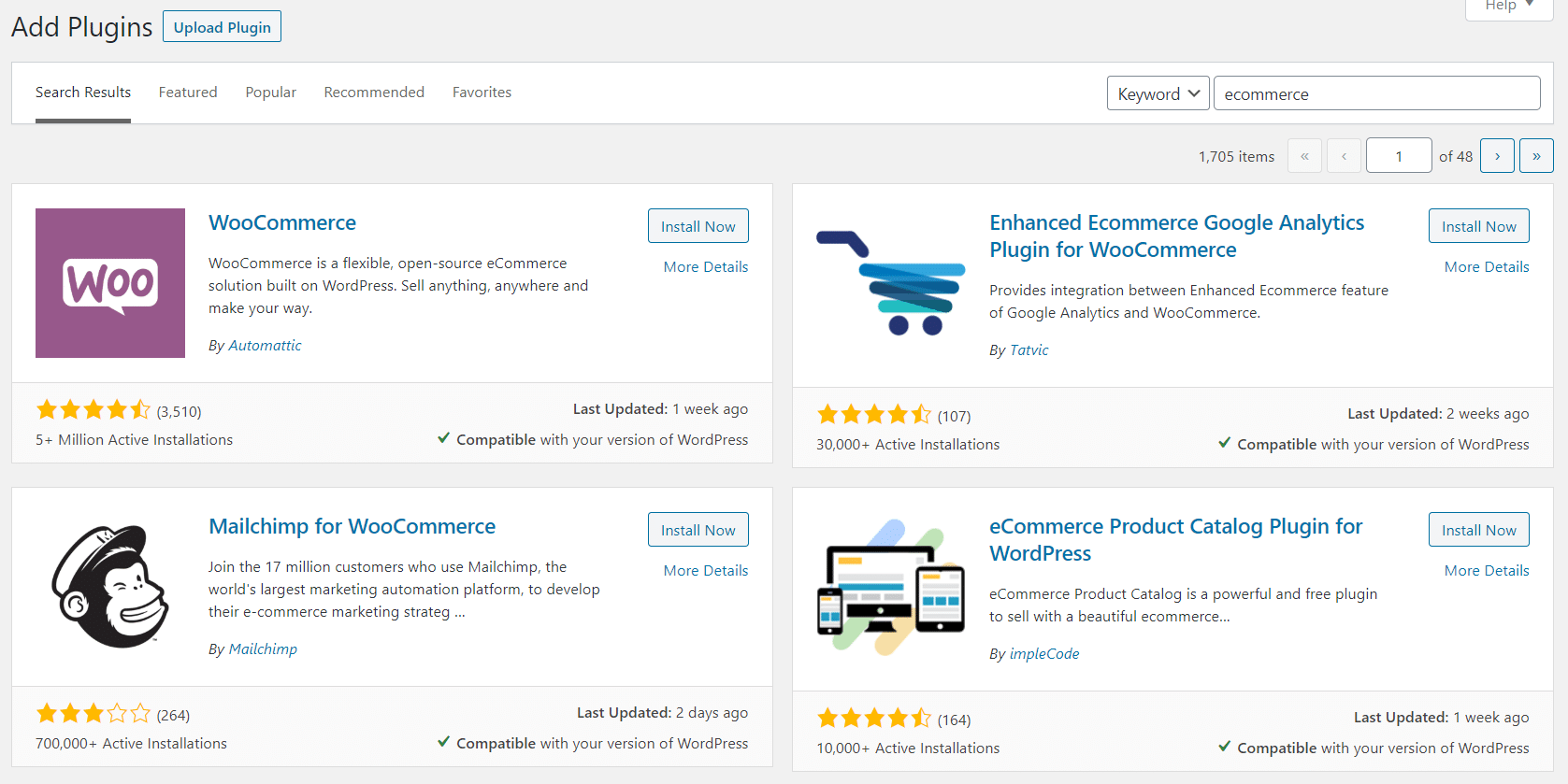Open the WooCommerce plugin title link
The height and width of the screenshot is (784, 1568).
[282, 223]
